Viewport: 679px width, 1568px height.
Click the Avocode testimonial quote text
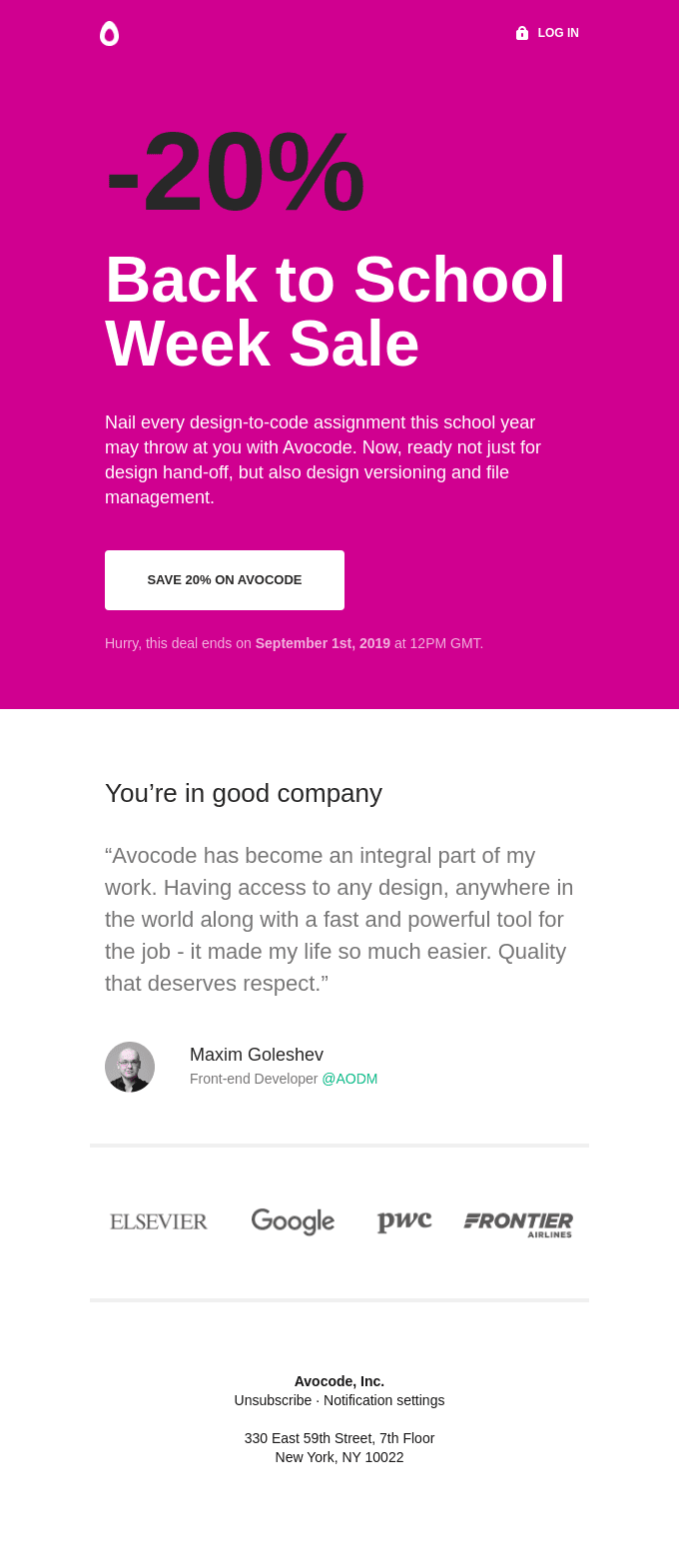(x=339, y=919)
